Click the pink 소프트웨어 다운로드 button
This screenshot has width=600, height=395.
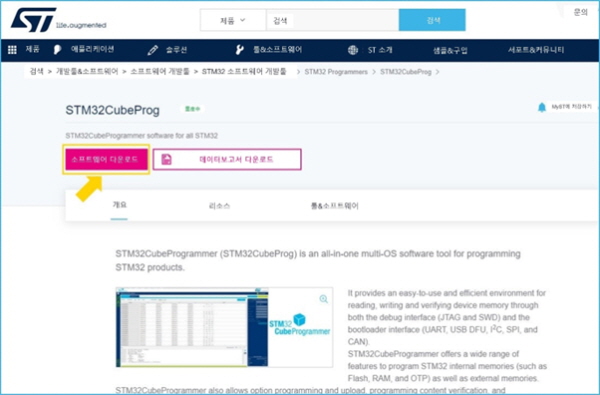106,159
